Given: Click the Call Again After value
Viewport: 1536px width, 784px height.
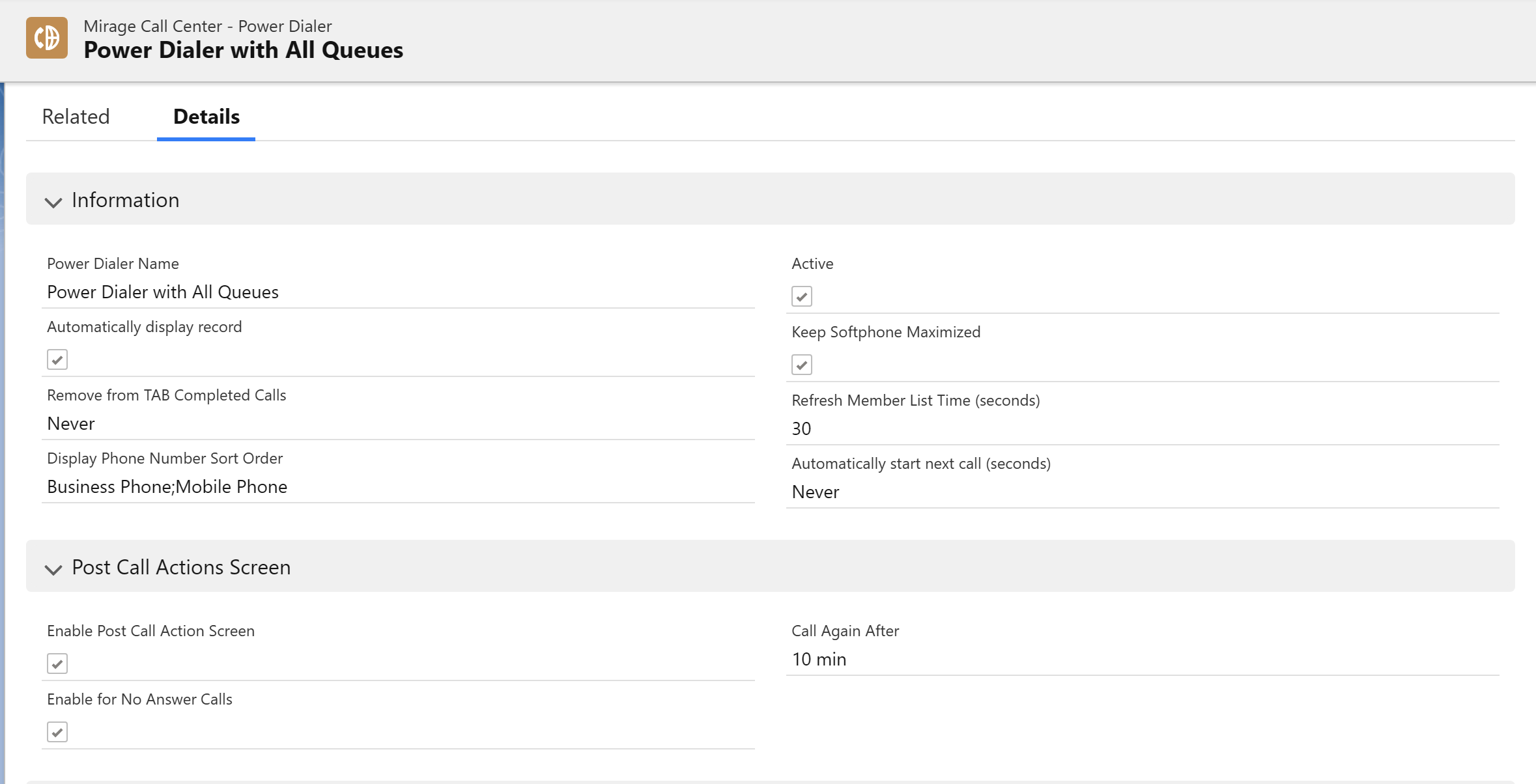Looking at the screenshot, I should [819, 659].
